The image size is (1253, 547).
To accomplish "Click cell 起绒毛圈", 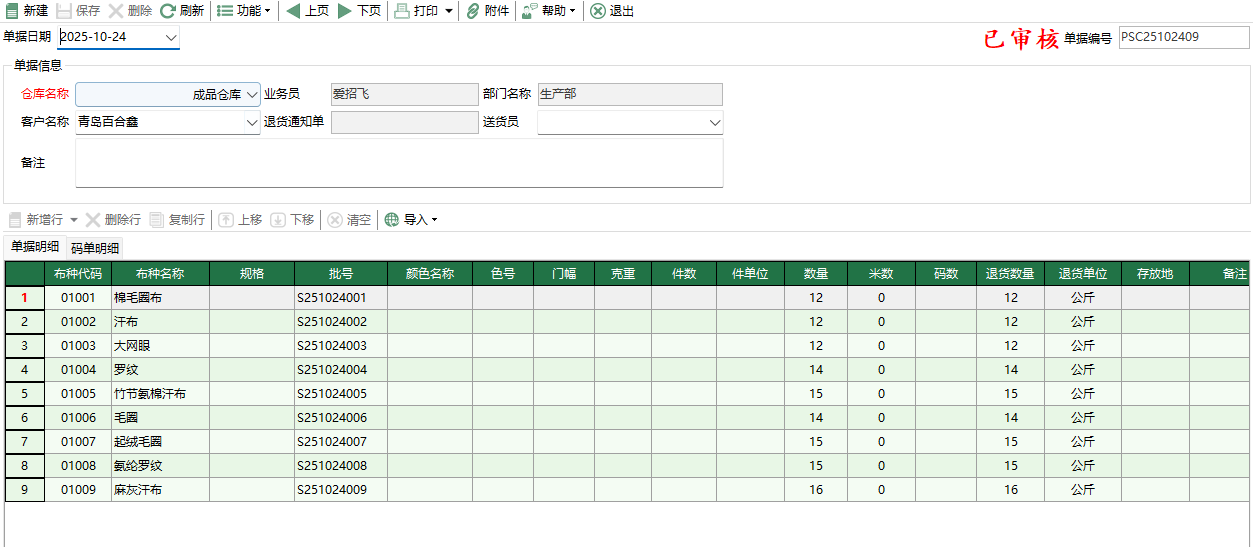I will [161, 441].
